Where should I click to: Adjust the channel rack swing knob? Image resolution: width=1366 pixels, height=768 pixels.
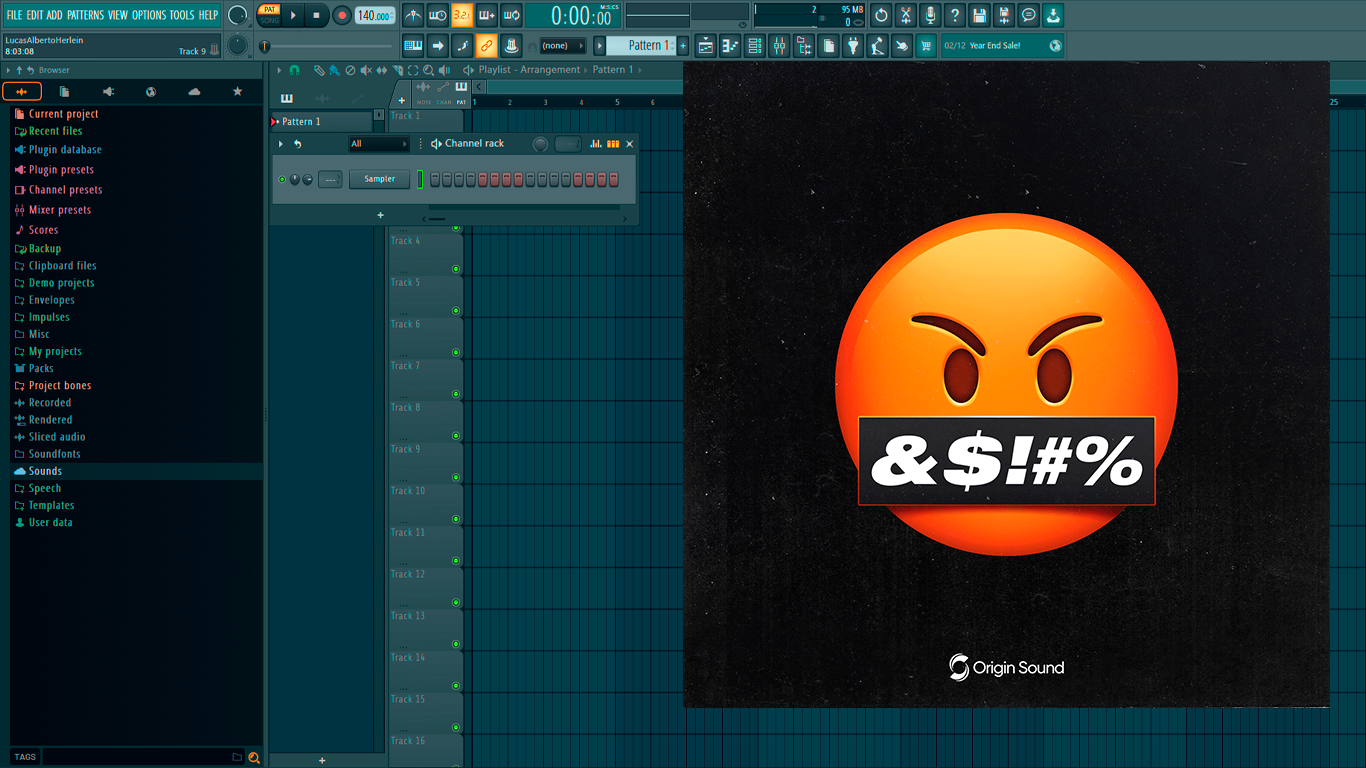pyautogui.click(x=540, y=144)
